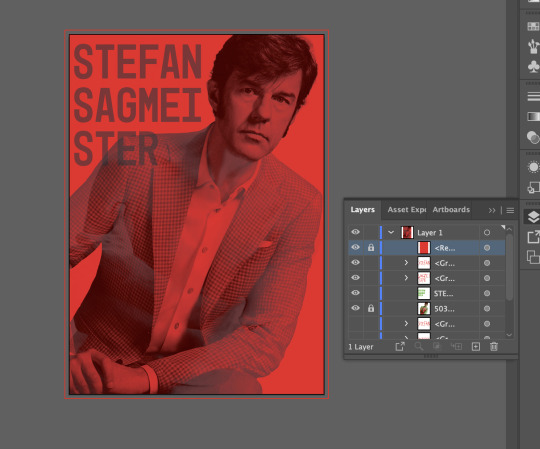Click the Layers panel scrollbar thumb
This screenshot has height=449, width=540.
(509, 267)
